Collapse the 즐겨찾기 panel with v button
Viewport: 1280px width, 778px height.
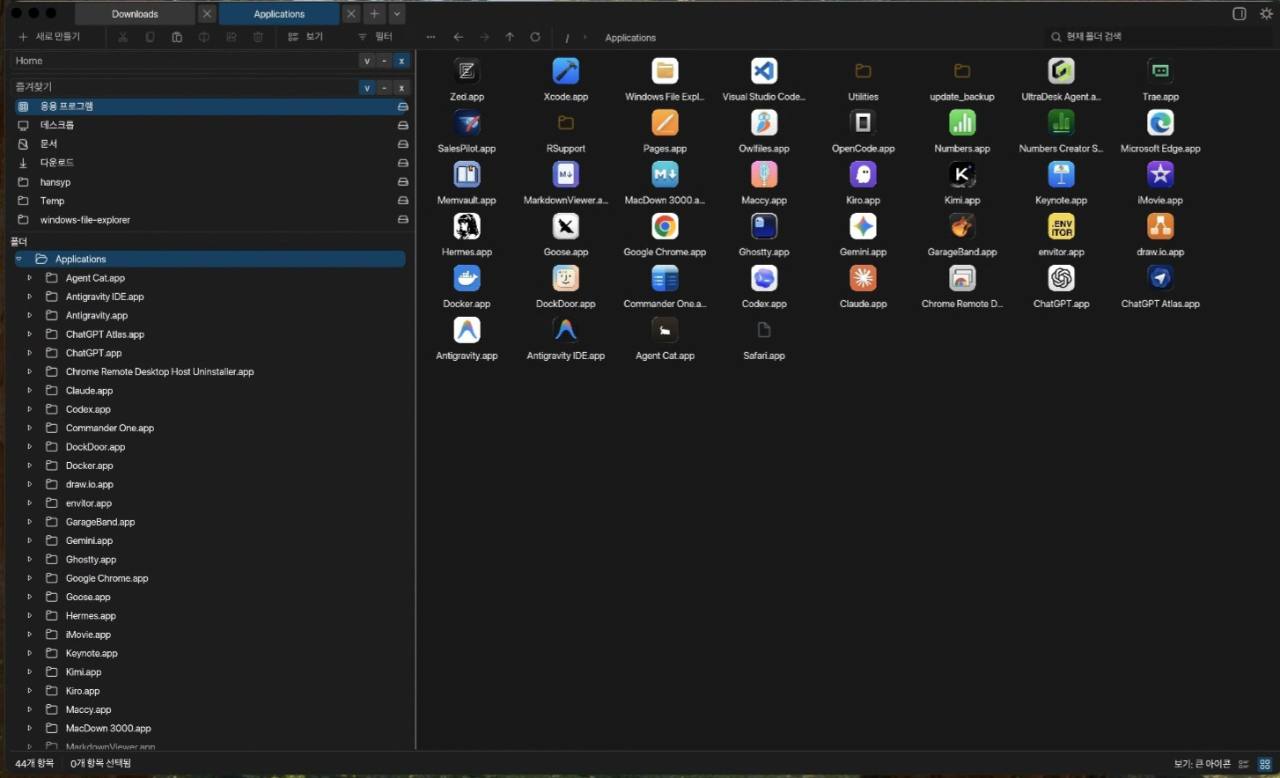click(367, 88)
